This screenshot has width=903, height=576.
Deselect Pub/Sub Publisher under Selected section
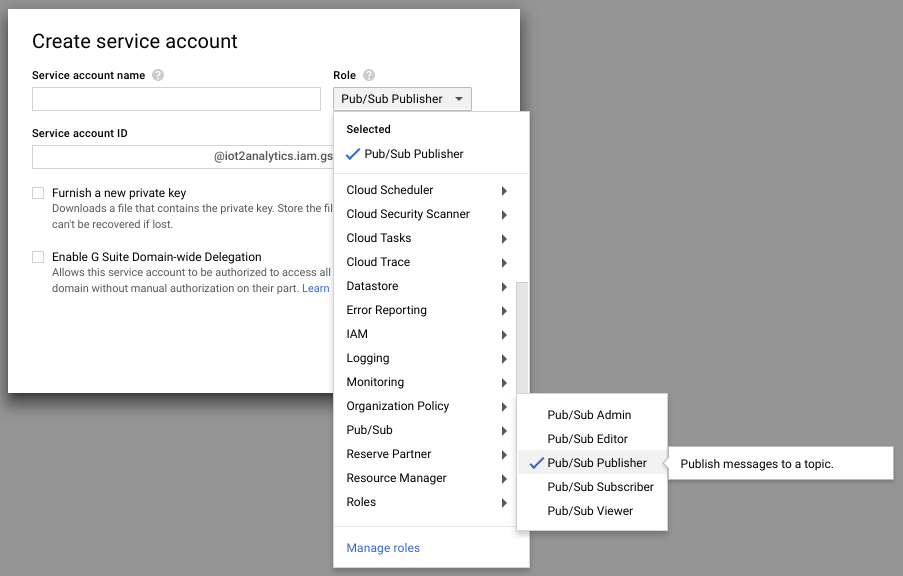pos(405,154)
